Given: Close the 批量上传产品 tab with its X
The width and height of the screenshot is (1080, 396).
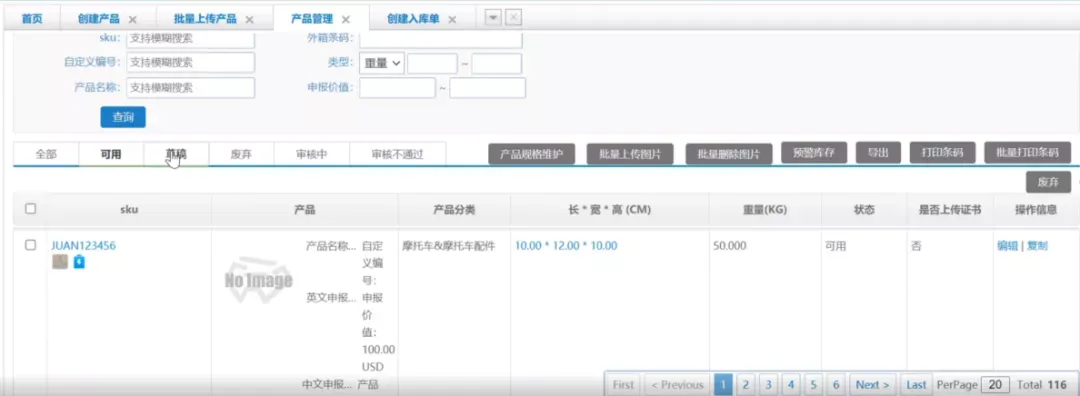Looking at the screenshot, I should point(249,20).
